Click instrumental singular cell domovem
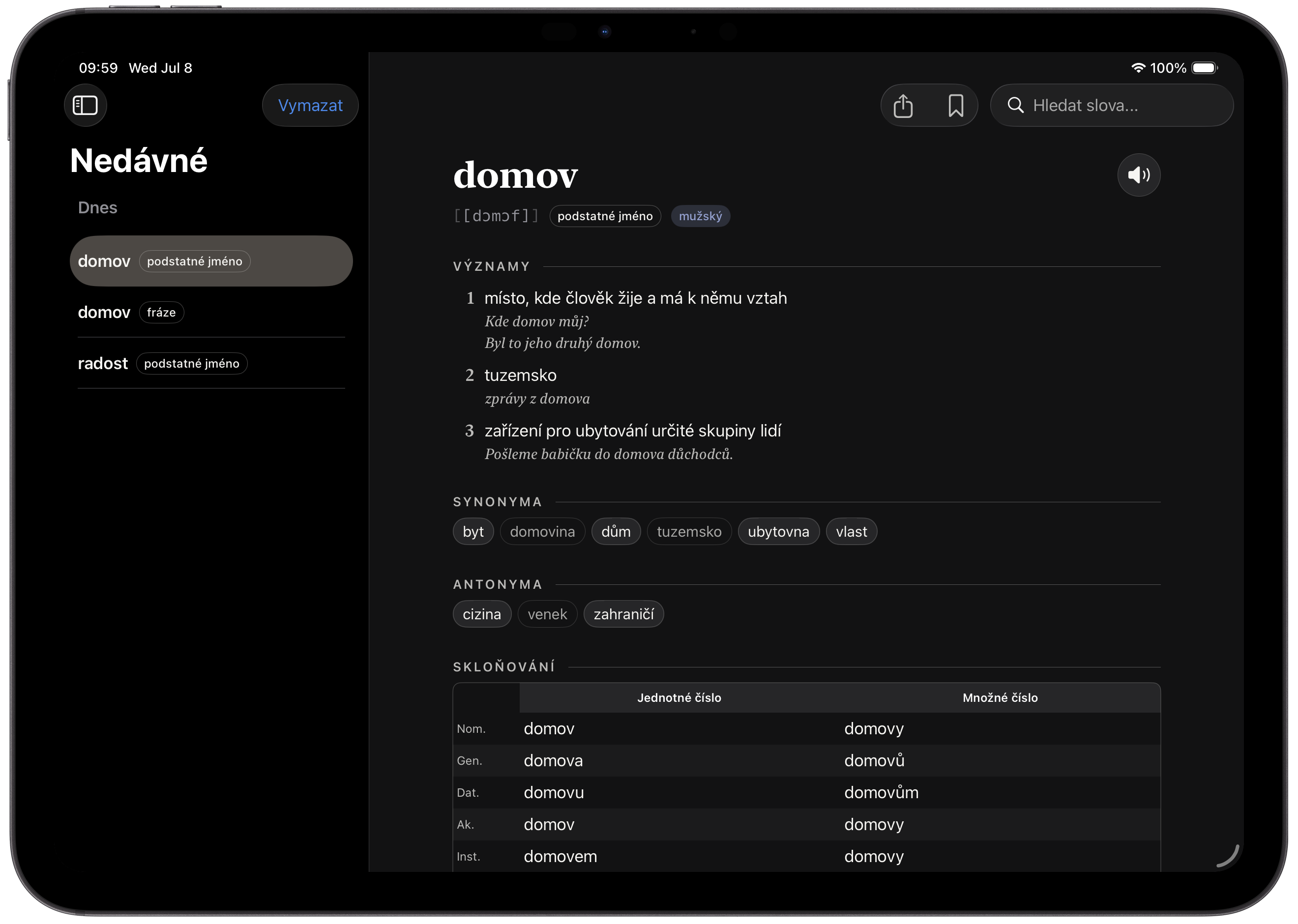 [560, 856]
